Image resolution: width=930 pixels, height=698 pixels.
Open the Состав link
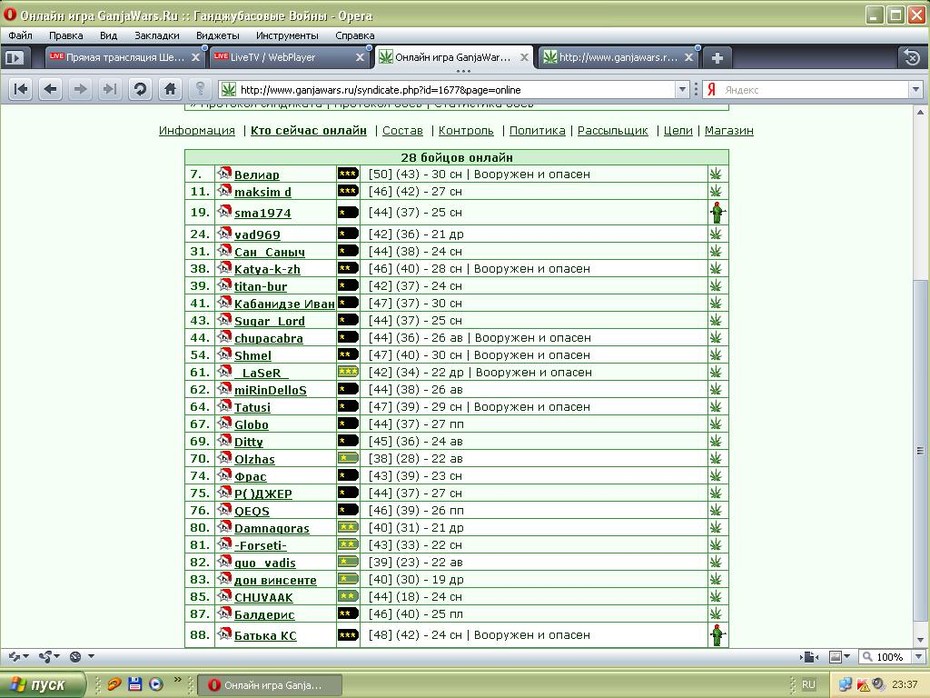(403, 130)
